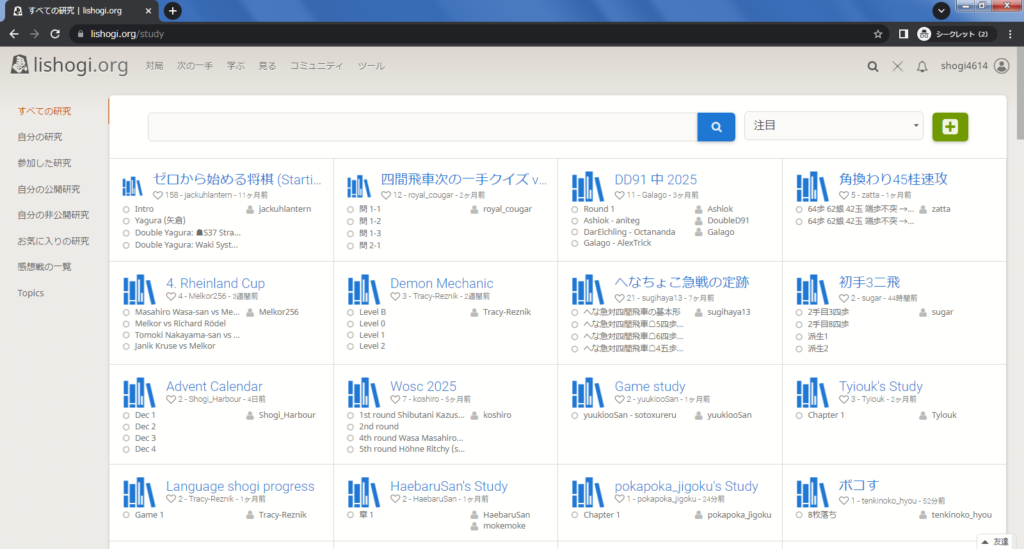Click the books icon of 4. Rheinland Cup
The image size is (1024, 549).
[139, 290]
